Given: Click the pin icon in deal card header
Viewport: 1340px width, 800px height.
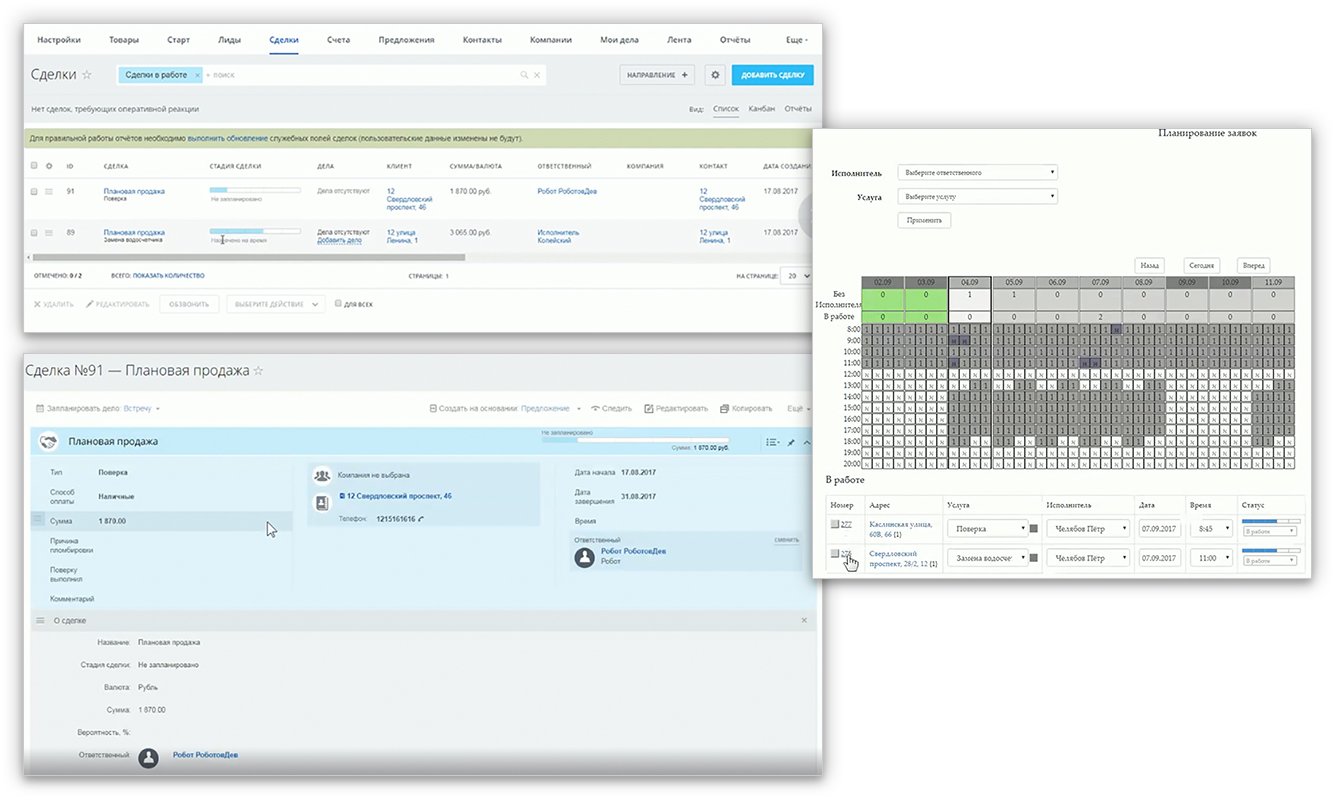Looking at the screenshot, I should pos(791,442).
